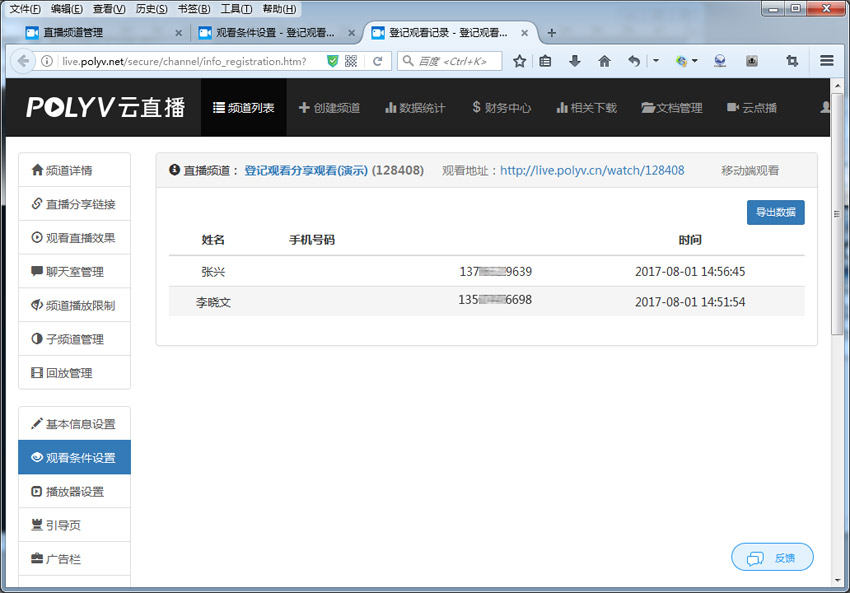Click the 导出数据 export button
The width and height of the screenshot is (850, 593).
pyautogui.click(x=775, y=212)
